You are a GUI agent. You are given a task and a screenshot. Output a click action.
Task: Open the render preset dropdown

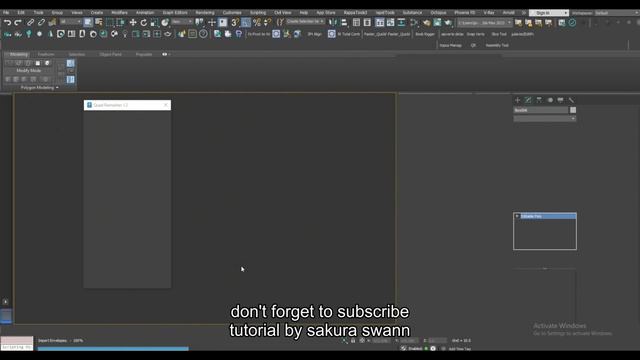[x=484, y=23]
